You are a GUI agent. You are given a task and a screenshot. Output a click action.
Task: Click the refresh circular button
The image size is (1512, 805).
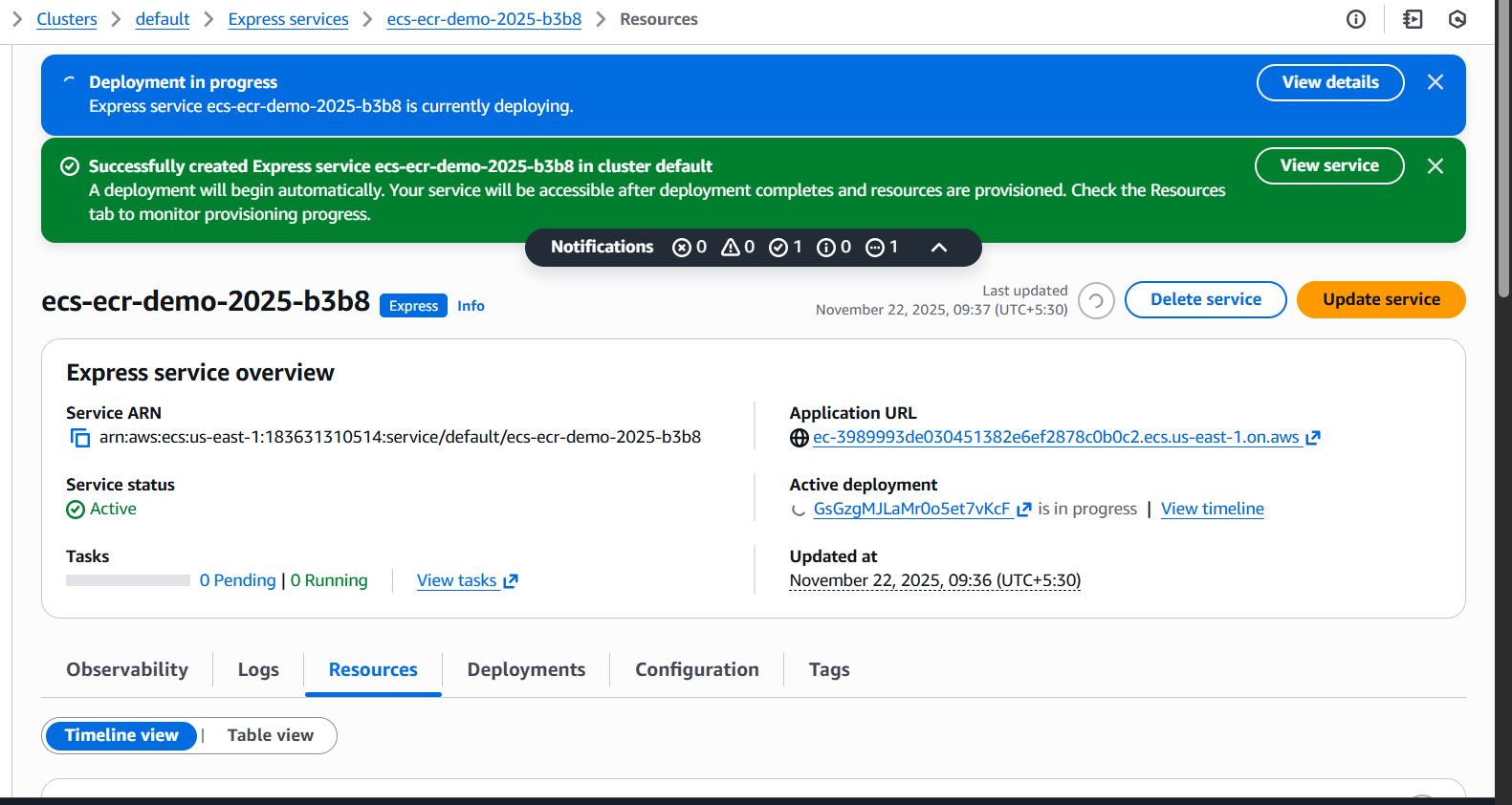click(1096, 300)
